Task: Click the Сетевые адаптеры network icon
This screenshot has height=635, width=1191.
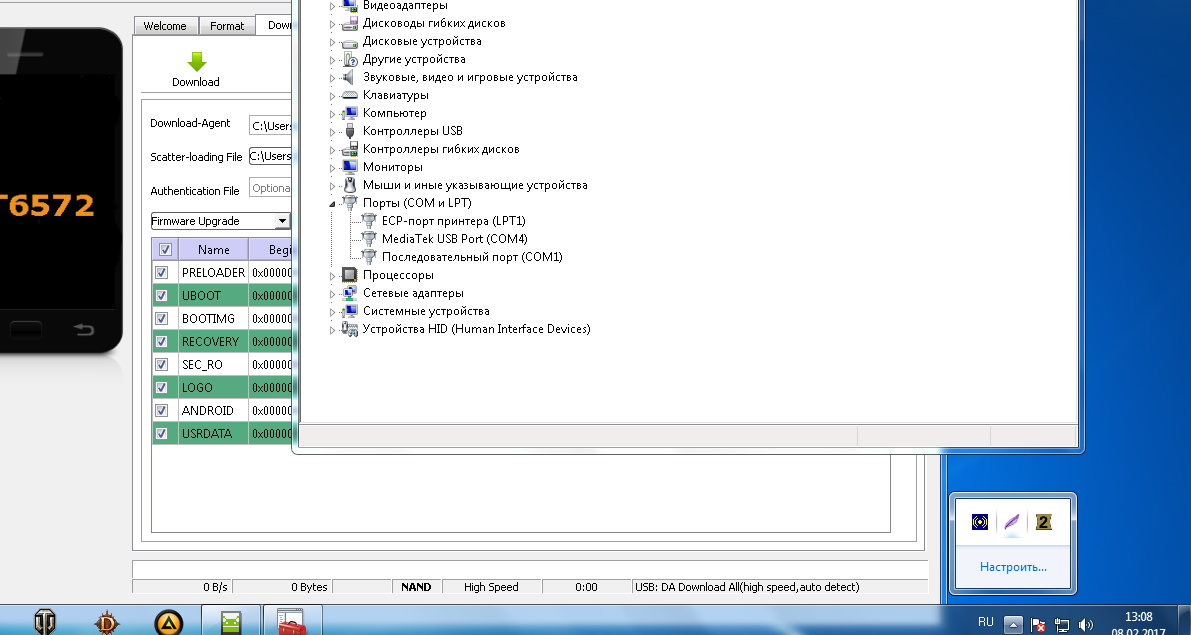Action: click(x=349, y=293)
